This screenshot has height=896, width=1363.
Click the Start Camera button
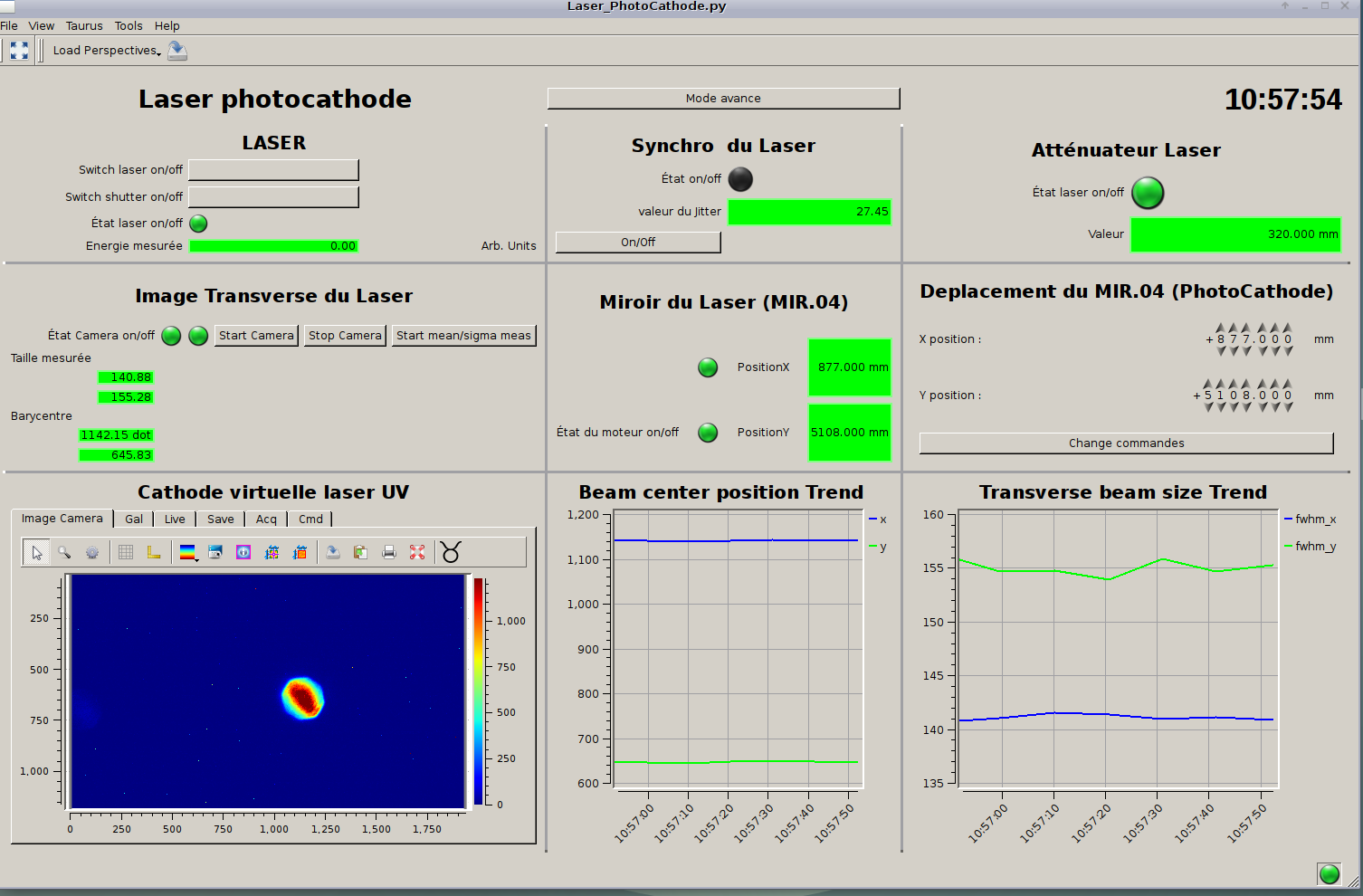click(x=256, y=336)
